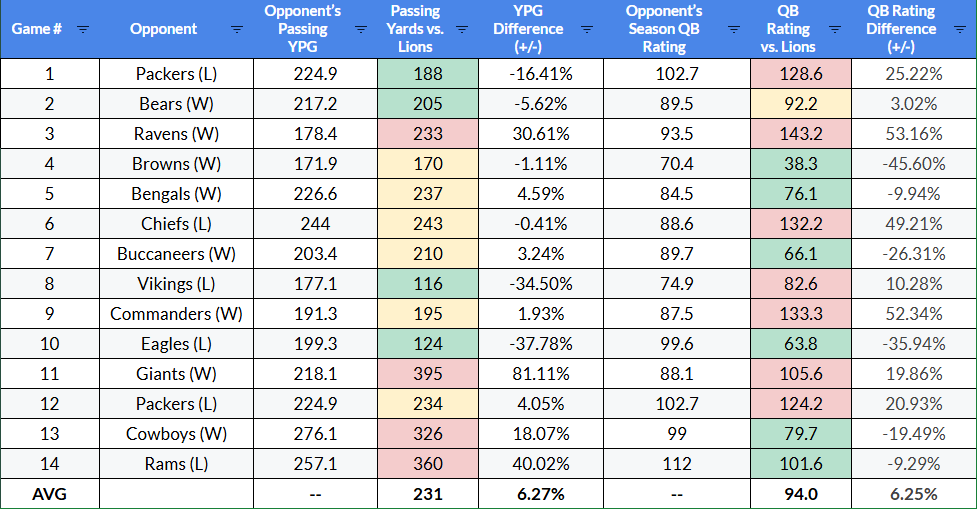977x509 pixels.
Task: Click the YPG Difference (+/-) filter icon
Action: [x=587, y=29]
